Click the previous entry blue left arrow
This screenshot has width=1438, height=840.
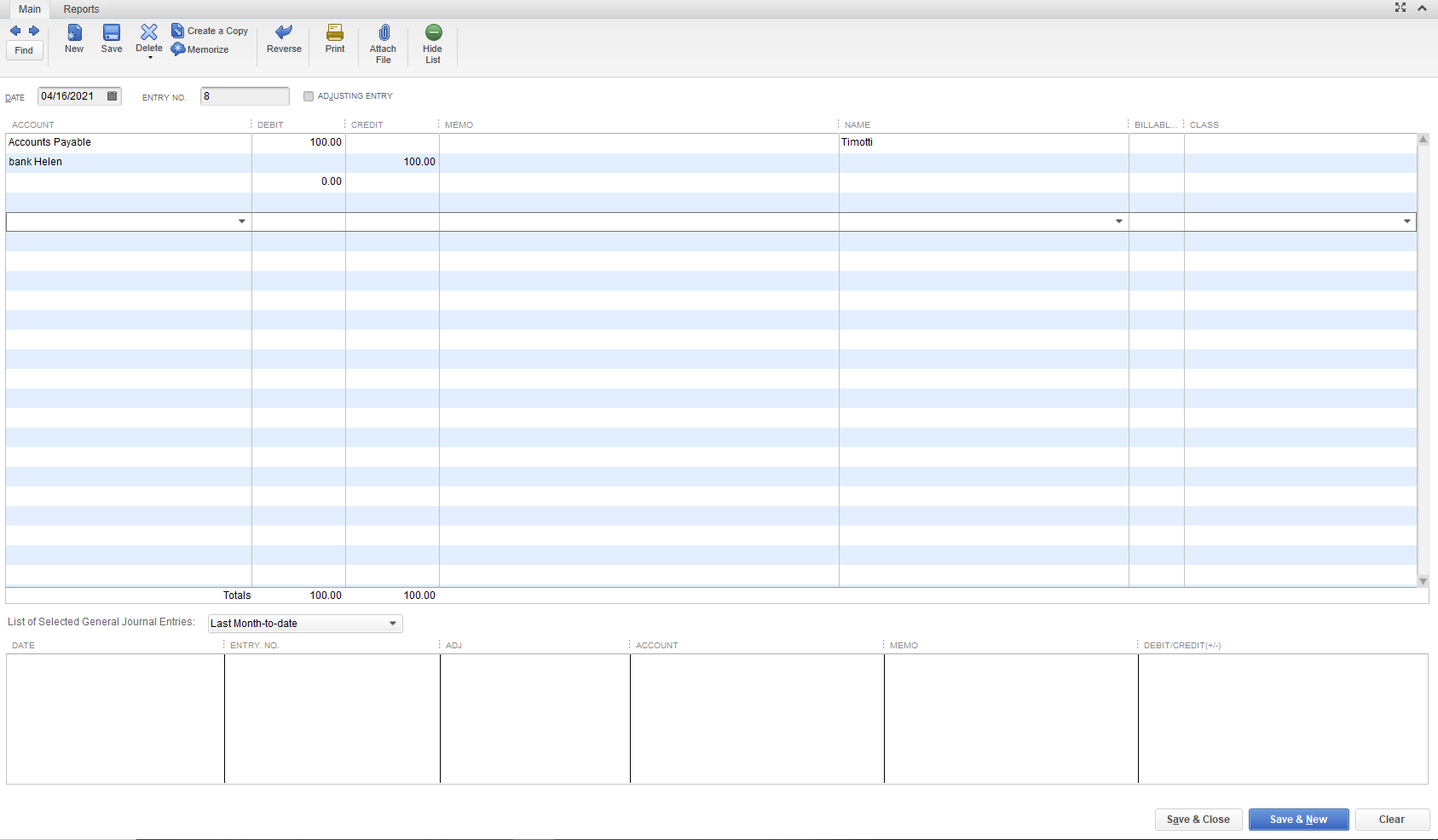pos(15,31)
